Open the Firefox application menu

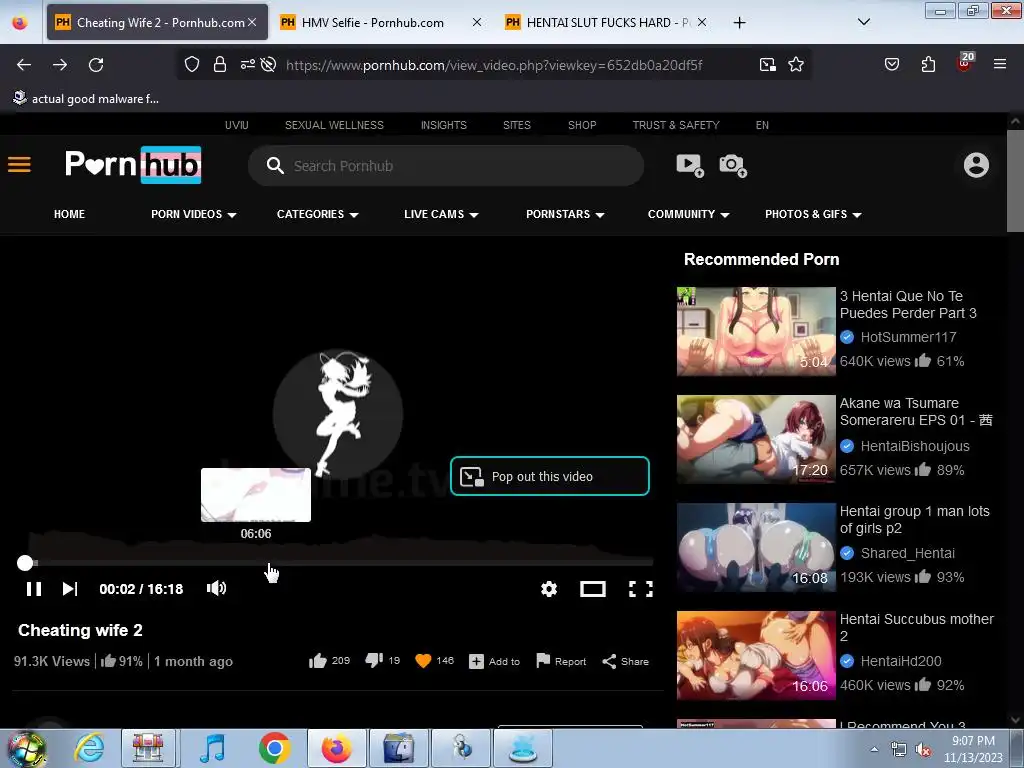(1000, 64)
